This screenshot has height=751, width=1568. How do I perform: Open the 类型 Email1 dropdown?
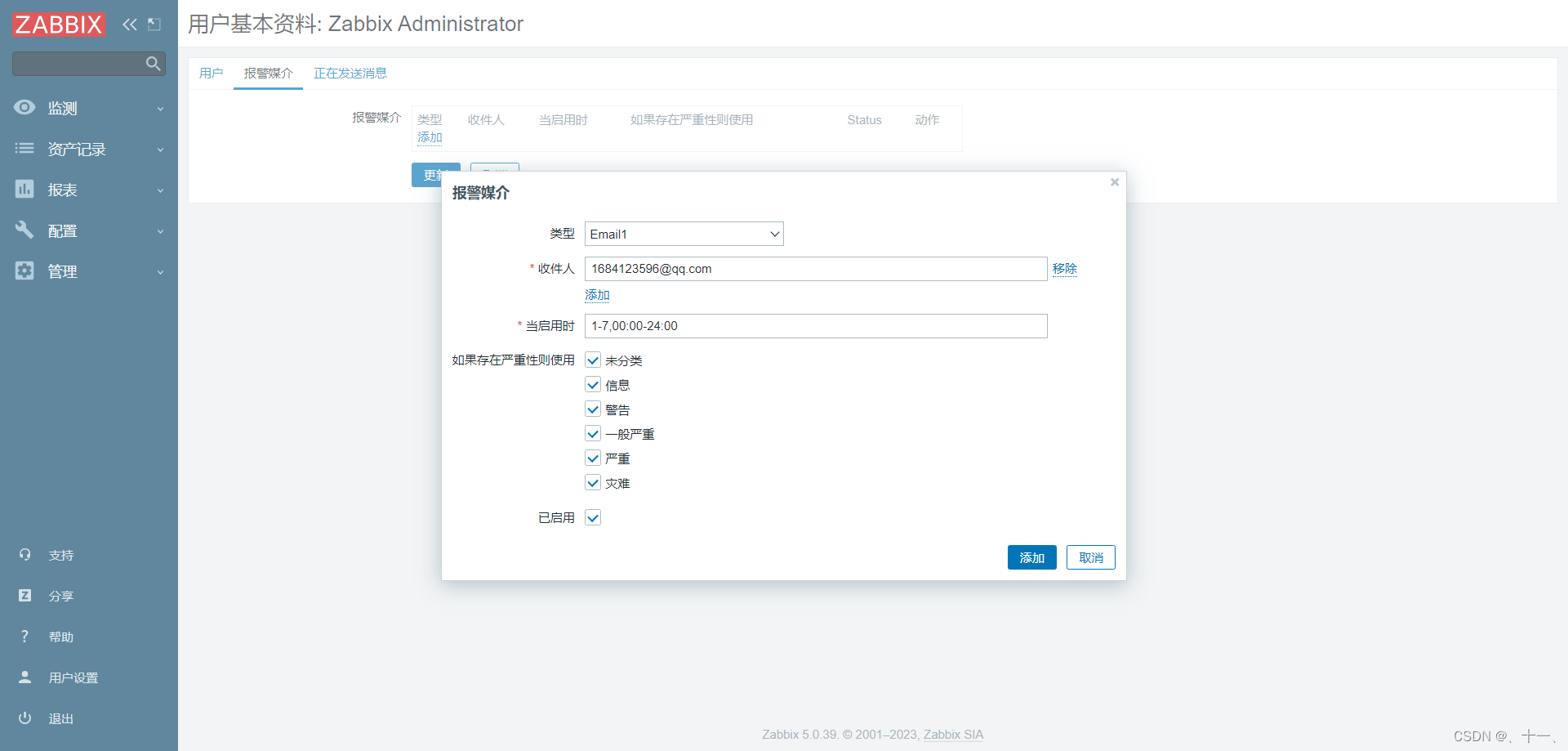click(684, 234)
